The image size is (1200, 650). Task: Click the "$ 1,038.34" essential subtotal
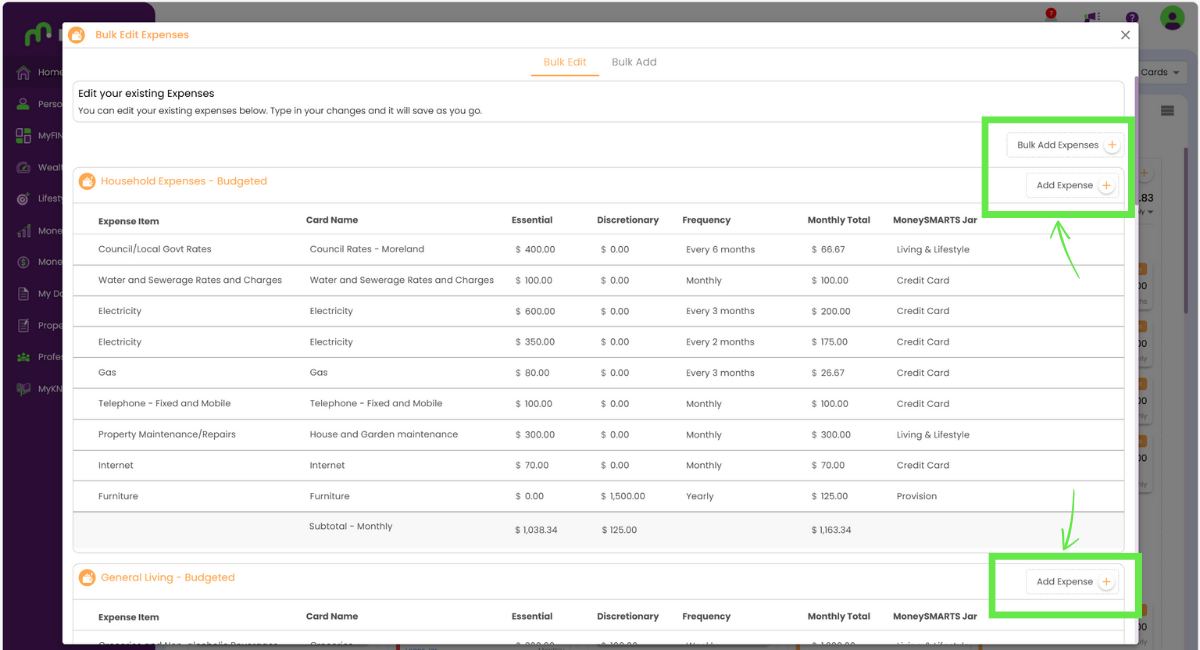pyautogui.click(x=537, y=530)
